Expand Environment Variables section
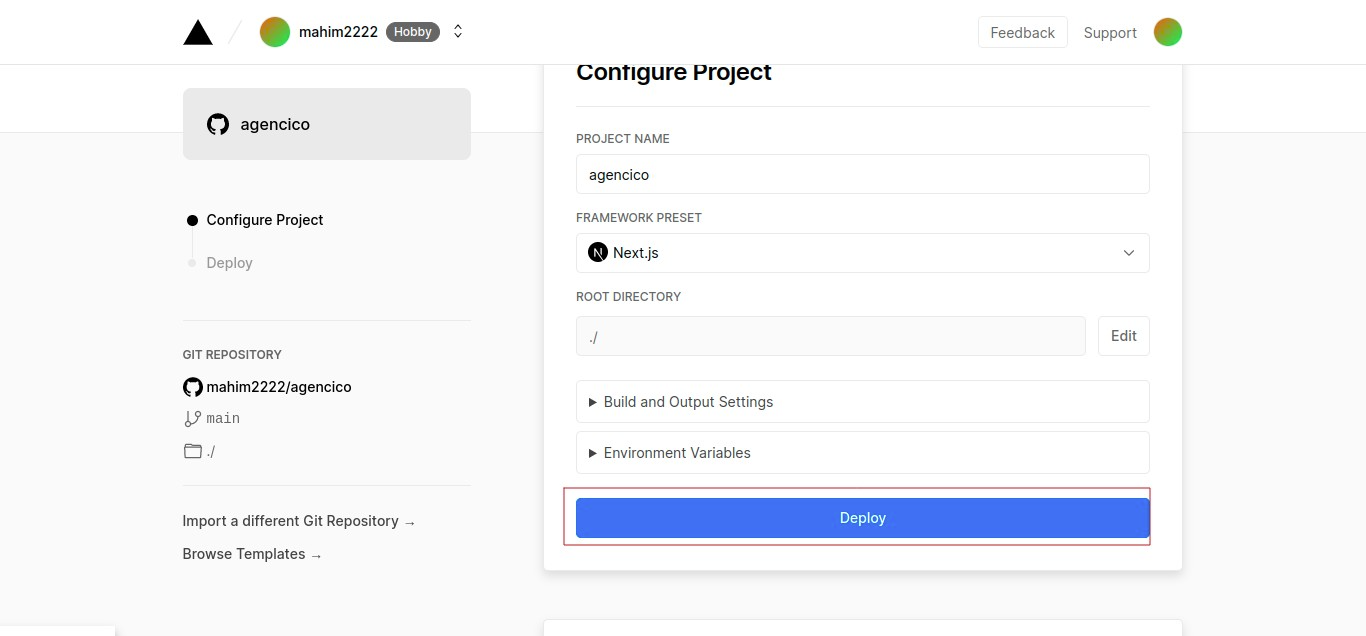 863,453
